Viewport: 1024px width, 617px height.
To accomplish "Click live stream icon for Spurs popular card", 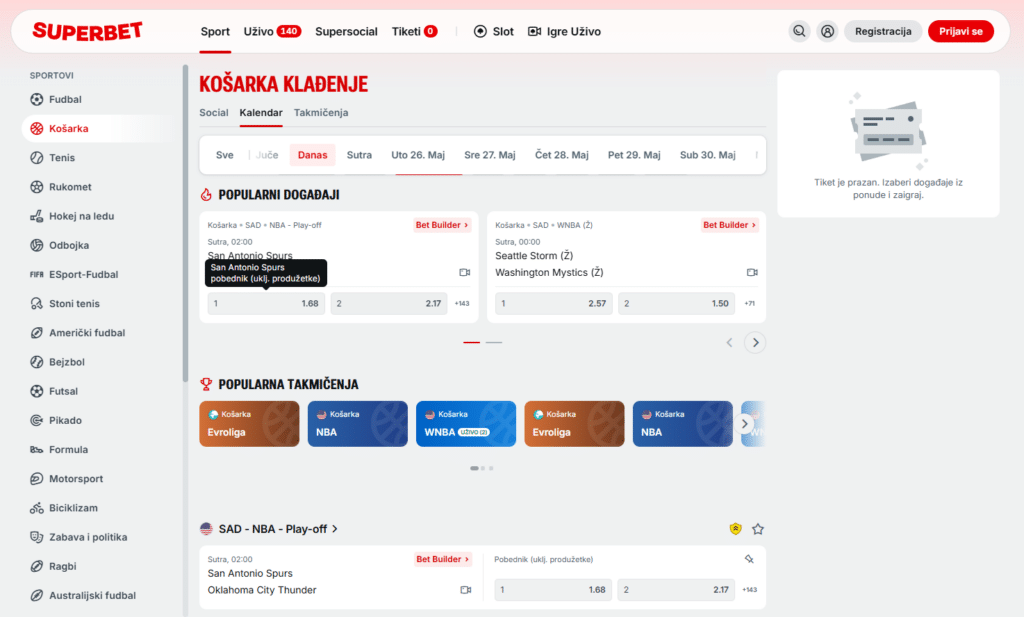I will (x=464, y=272).
